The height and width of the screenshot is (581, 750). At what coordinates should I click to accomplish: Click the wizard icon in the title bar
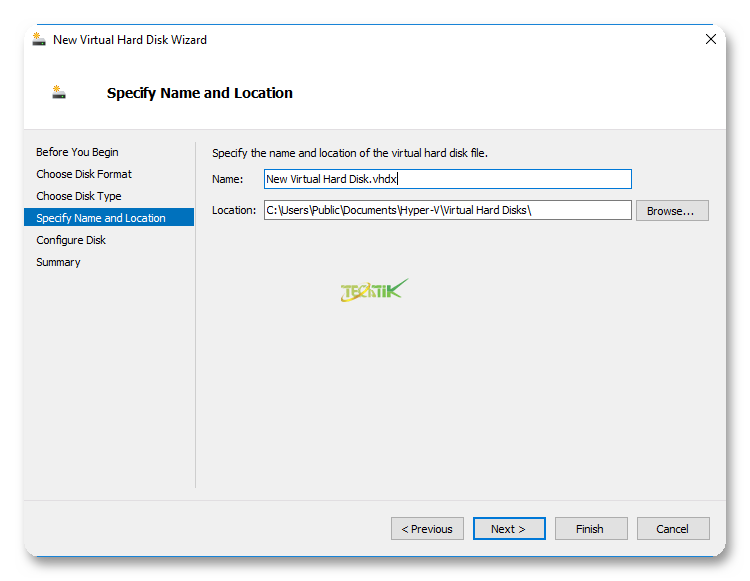39,40
